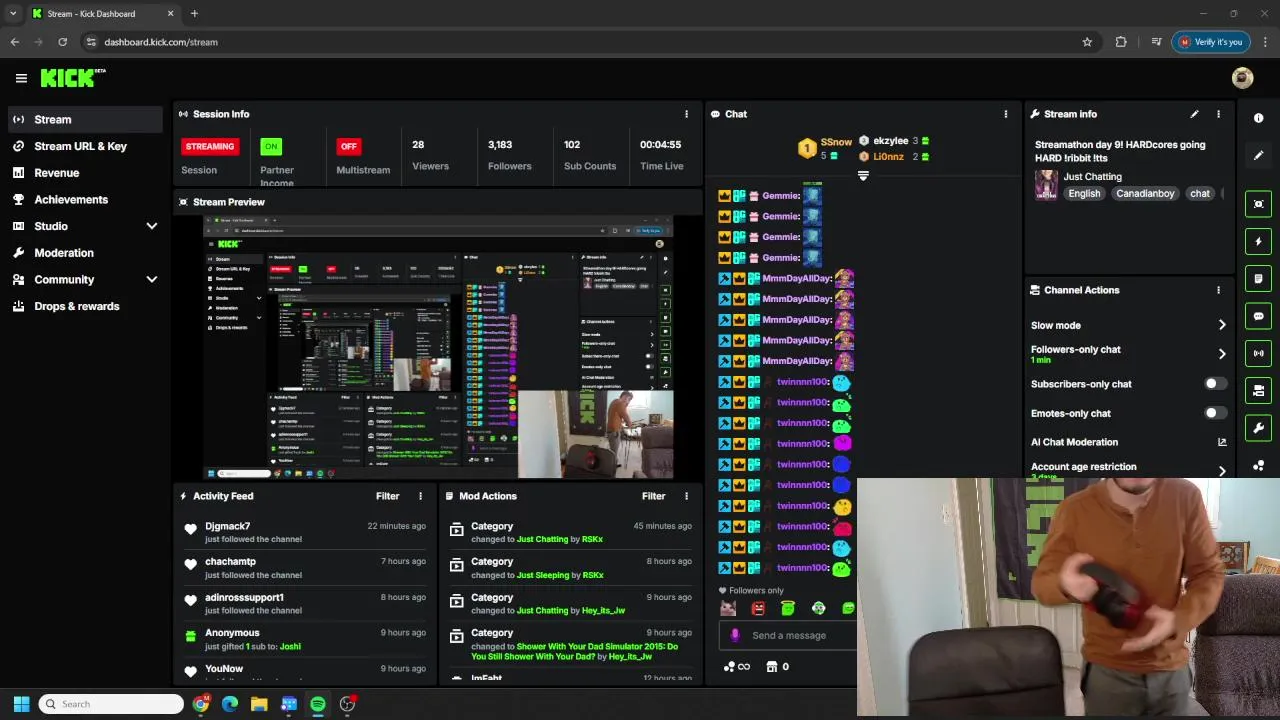Select the cat emote in quick emotes
This screenshot has width=1280, height=720.
click(728, 608)
